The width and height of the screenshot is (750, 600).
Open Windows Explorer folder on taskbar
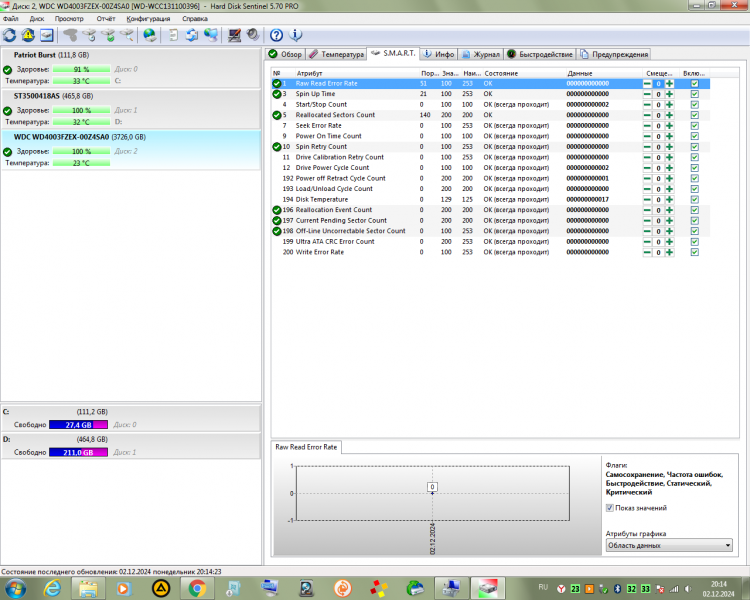tap(88, 588)
